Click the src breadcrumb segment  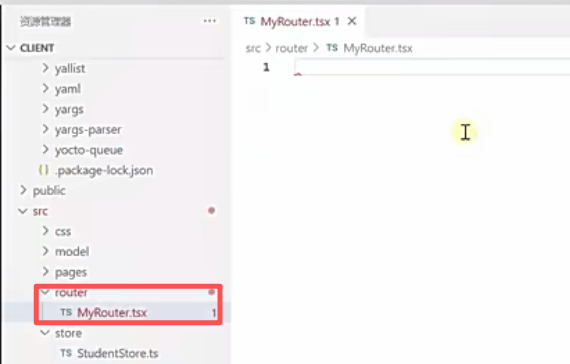[x=253, y=48]
